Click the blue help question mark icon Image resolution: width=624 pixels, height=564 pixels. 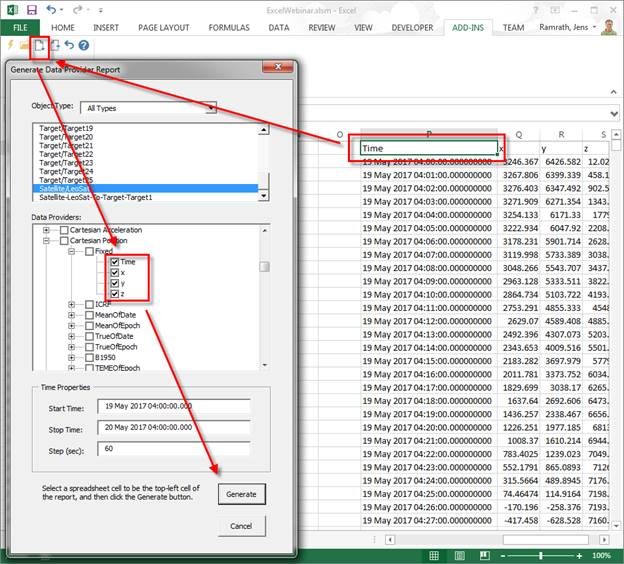pyautogui.click(x=84, y=45)
